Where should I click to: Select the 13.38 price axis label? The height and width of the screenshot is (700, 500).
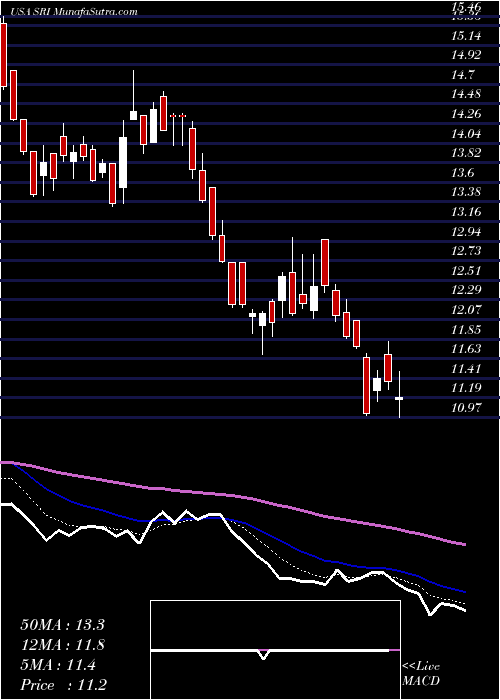click(x=467, y=192)
